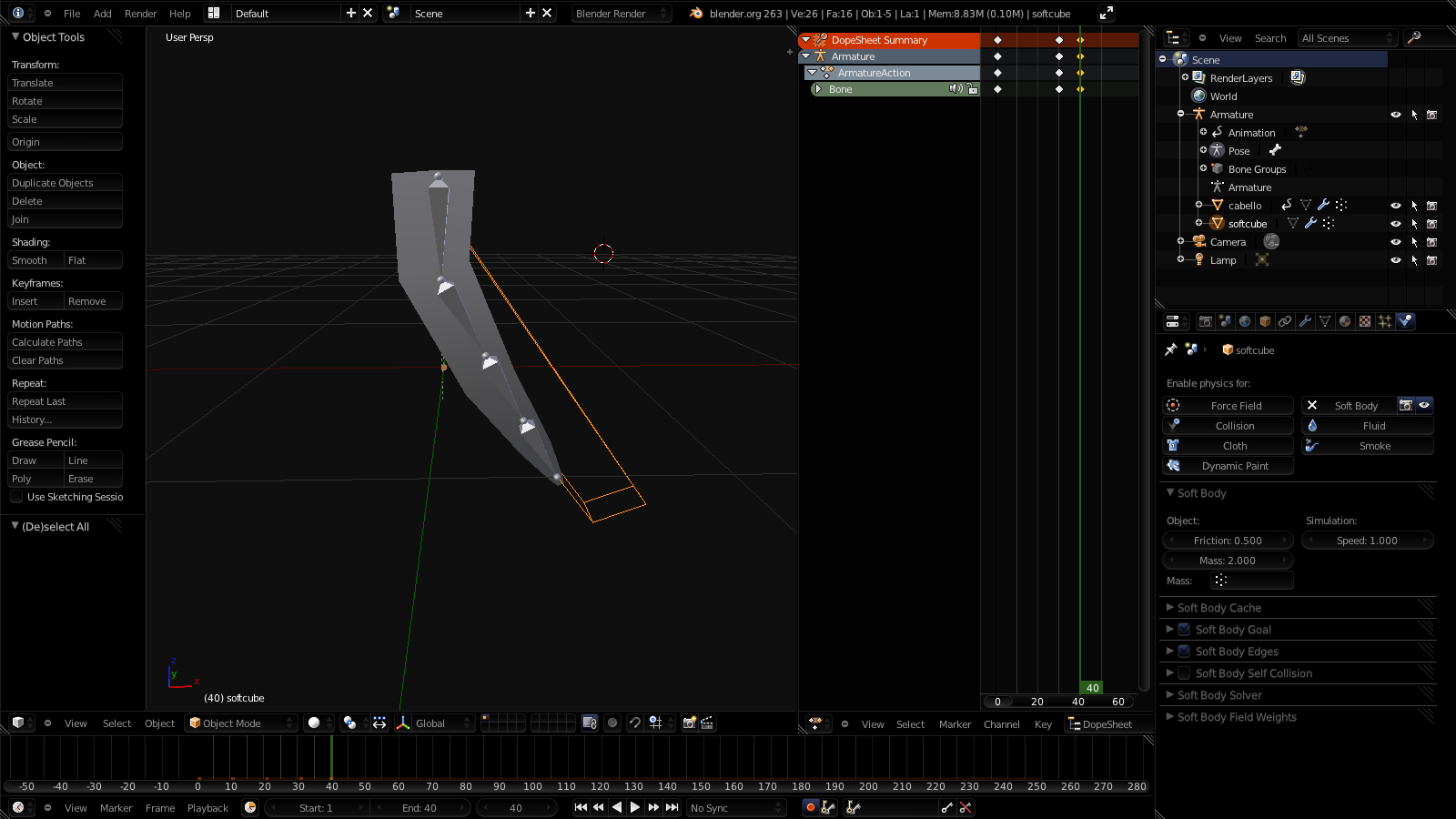Open the Object Mode dropdown
1456x819 pixels.
241,723
